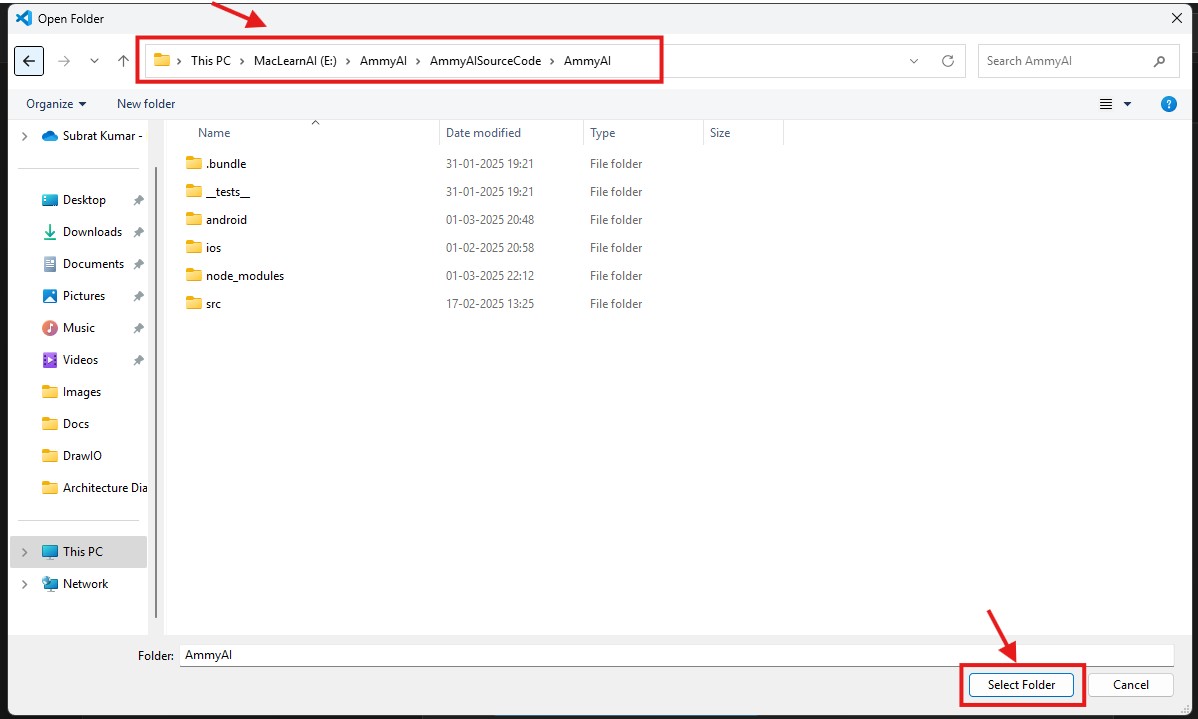Open the Organize dropdown menu

(56, 104)
